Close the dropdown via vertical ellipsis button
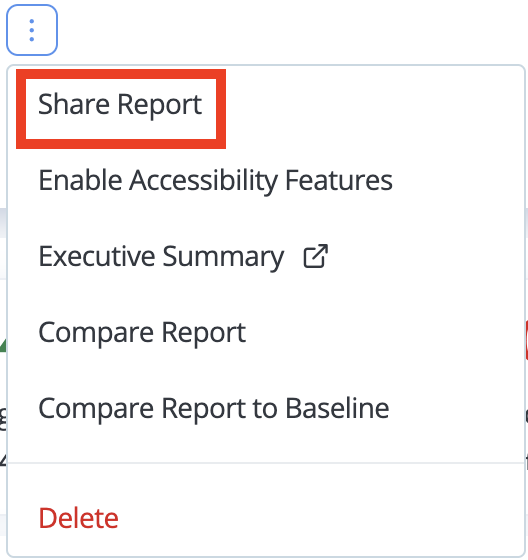 (x=32, y=30)
